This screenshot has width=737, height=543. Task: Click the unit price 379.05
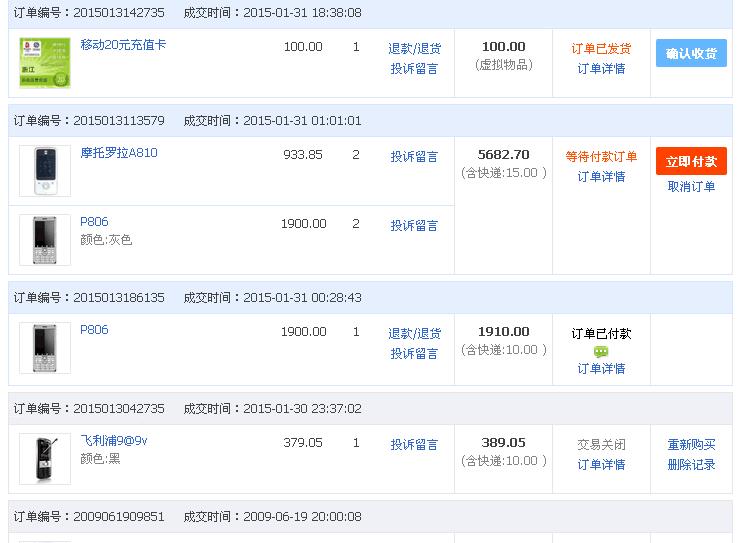[303, 443]
